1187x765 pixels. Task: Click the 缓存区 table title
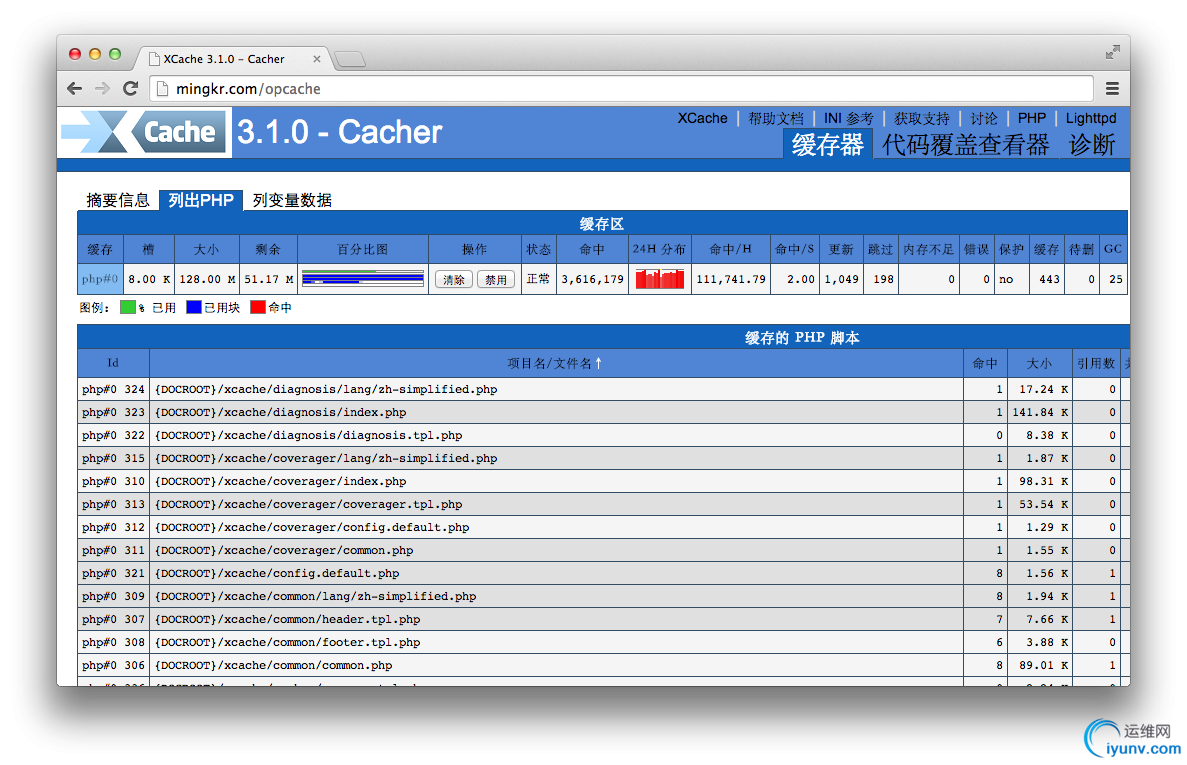(x=602, y=224)
